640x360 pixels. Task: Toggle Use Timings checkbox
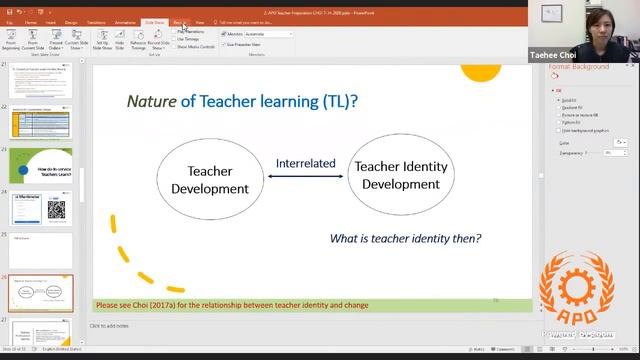(x=174, y=39)
